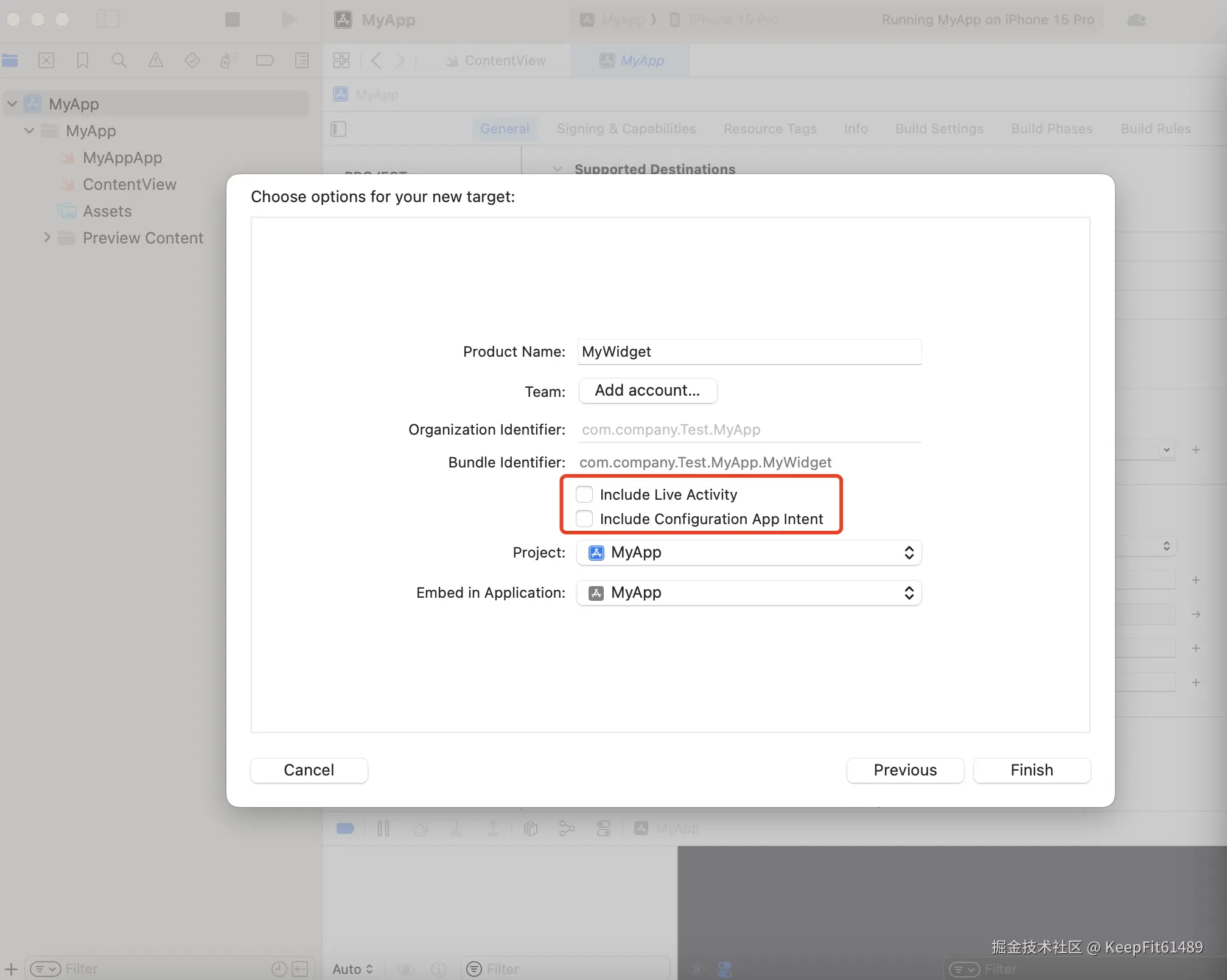Click the Previous button

[905, 770]
